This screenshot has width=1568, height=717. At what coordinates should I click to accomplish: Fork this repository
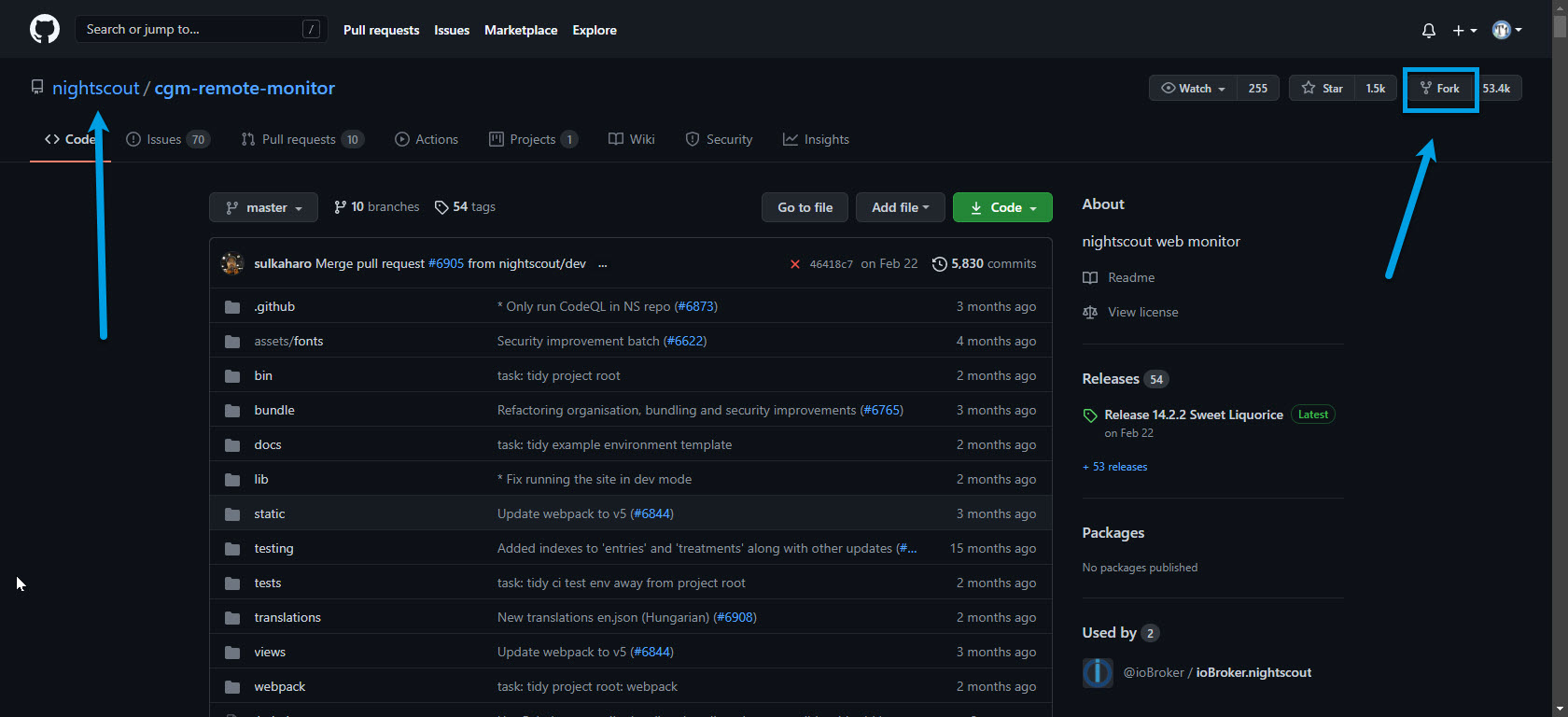[1440, 89]
